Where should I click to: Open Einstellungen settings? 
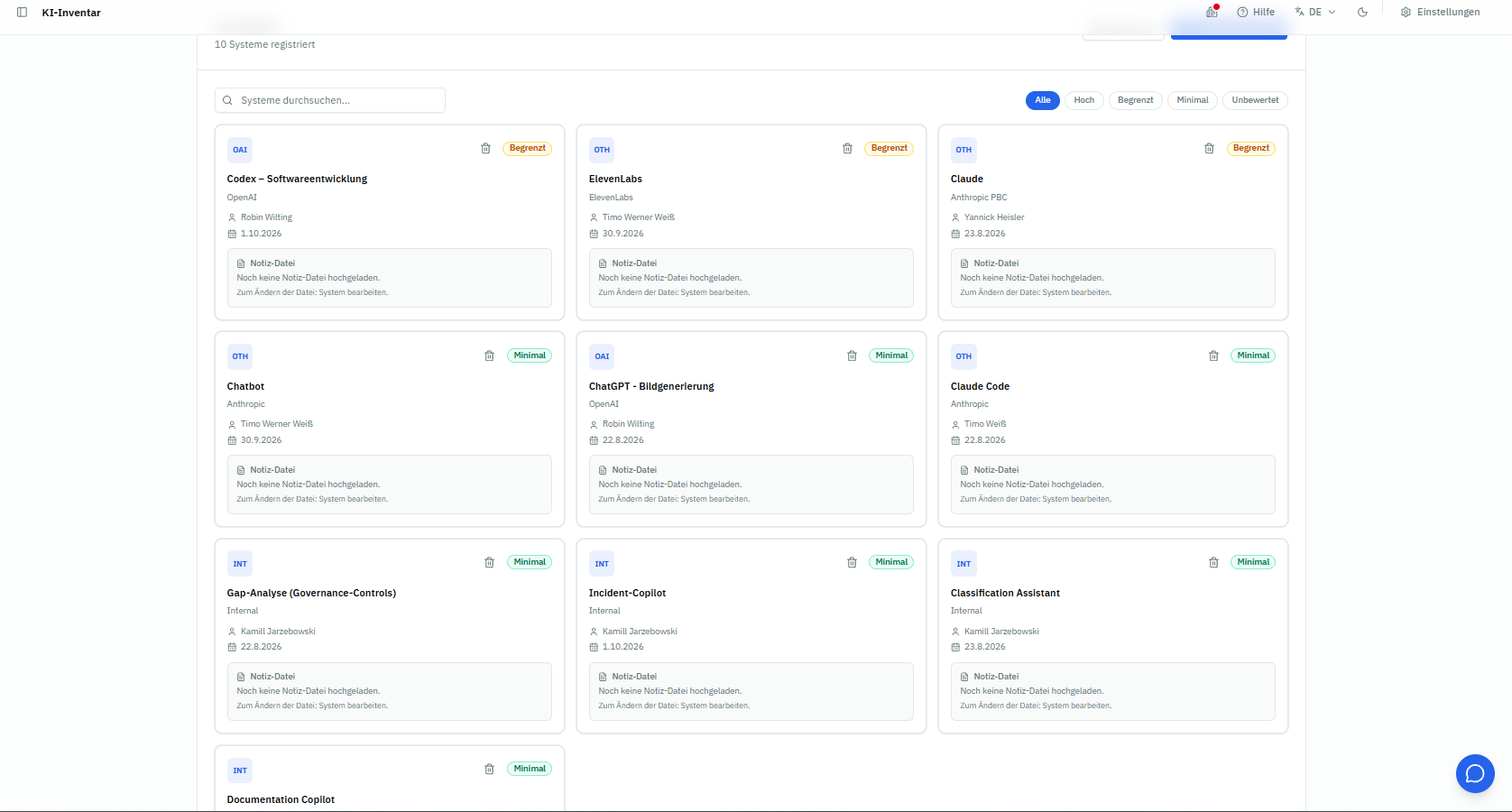[x=1440, y=13]
